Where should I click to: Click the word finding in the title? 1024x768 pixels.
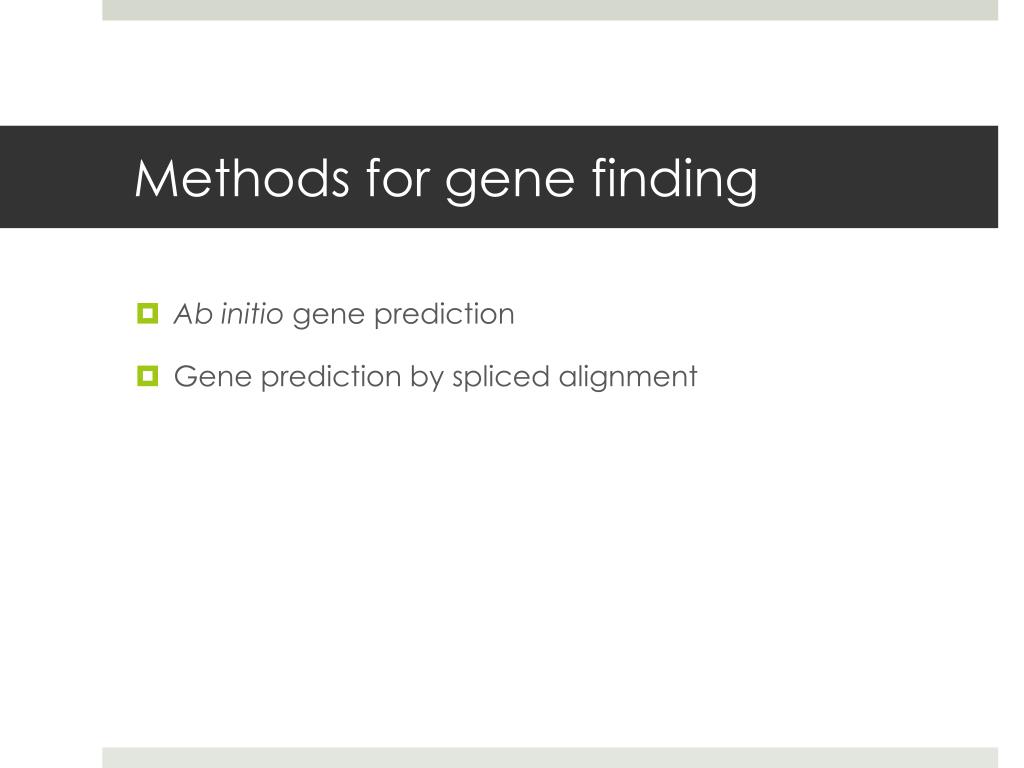point(675,179)
